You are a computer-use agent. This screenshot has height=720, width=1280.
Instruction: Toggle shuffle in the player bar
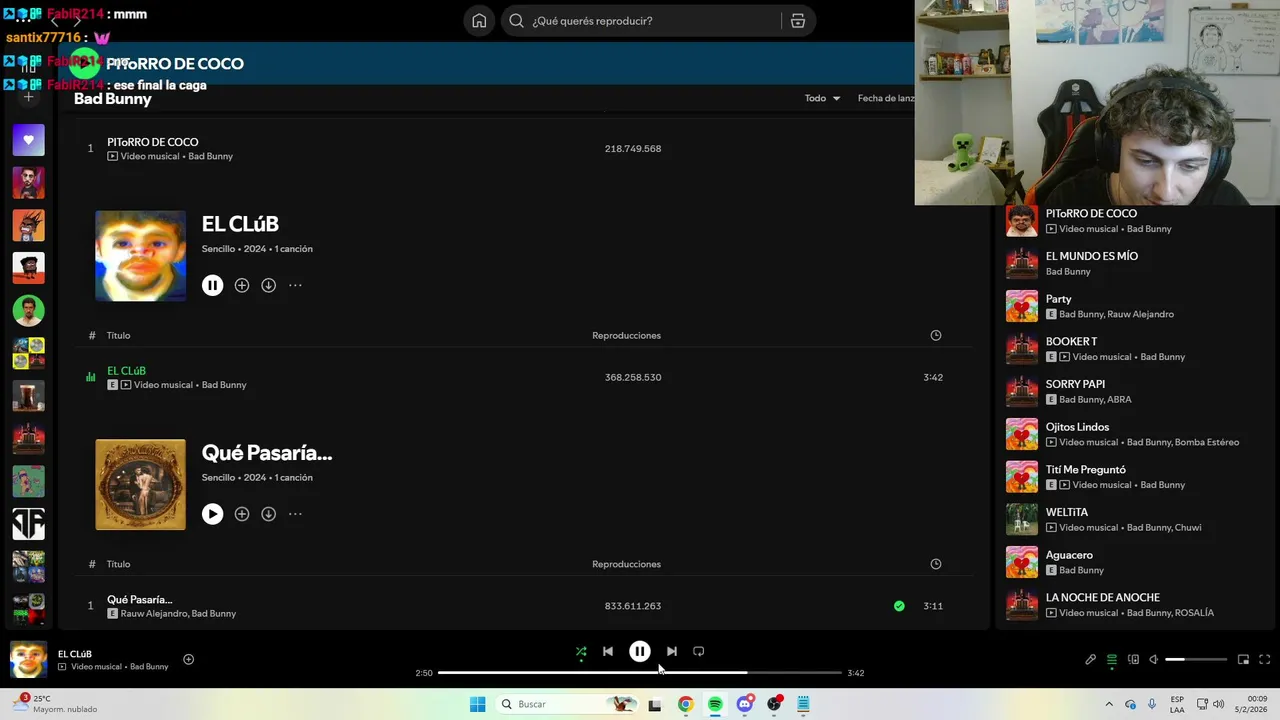[581, 651]
